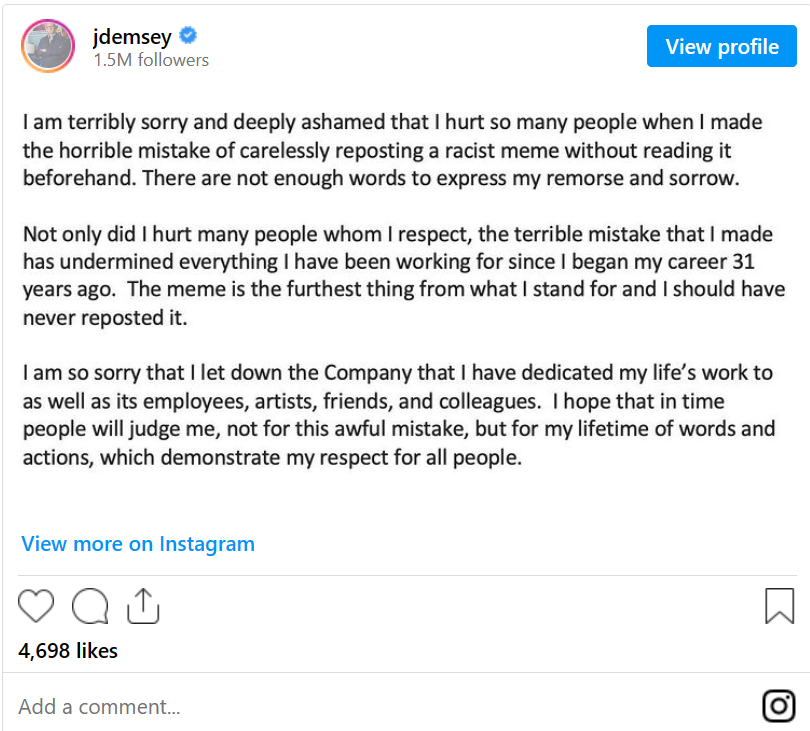Click the paragraph starting 'Not only did I hurt'

(x=404, y=276)
